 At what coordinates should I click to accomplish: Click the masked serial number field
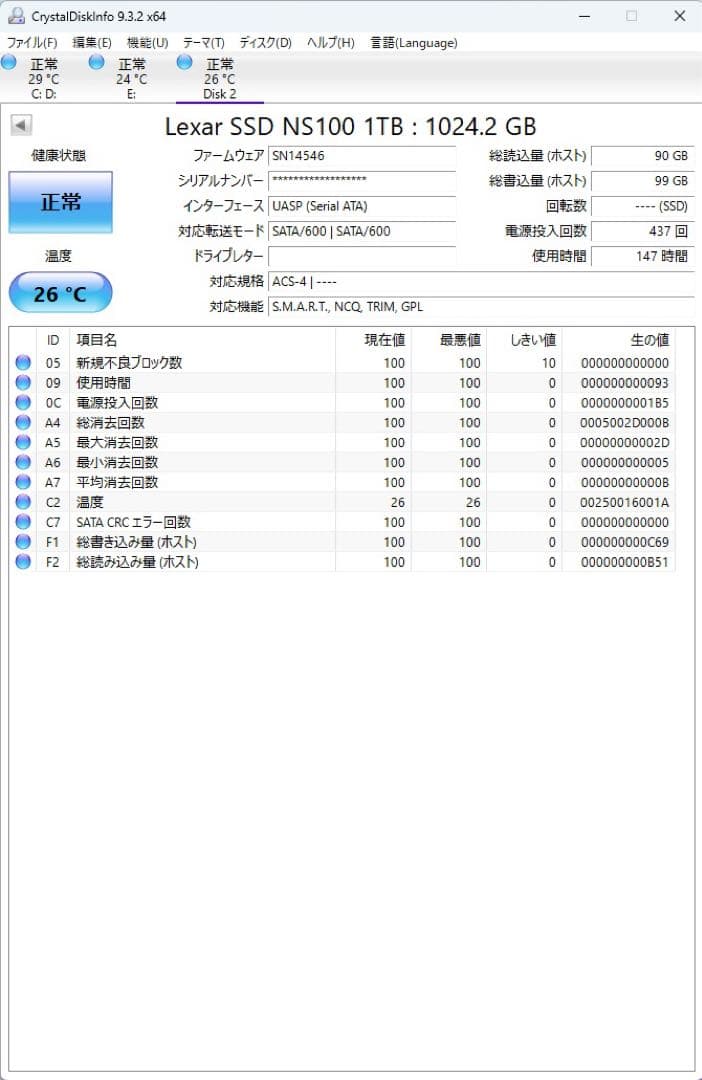[x=362, y=180]
